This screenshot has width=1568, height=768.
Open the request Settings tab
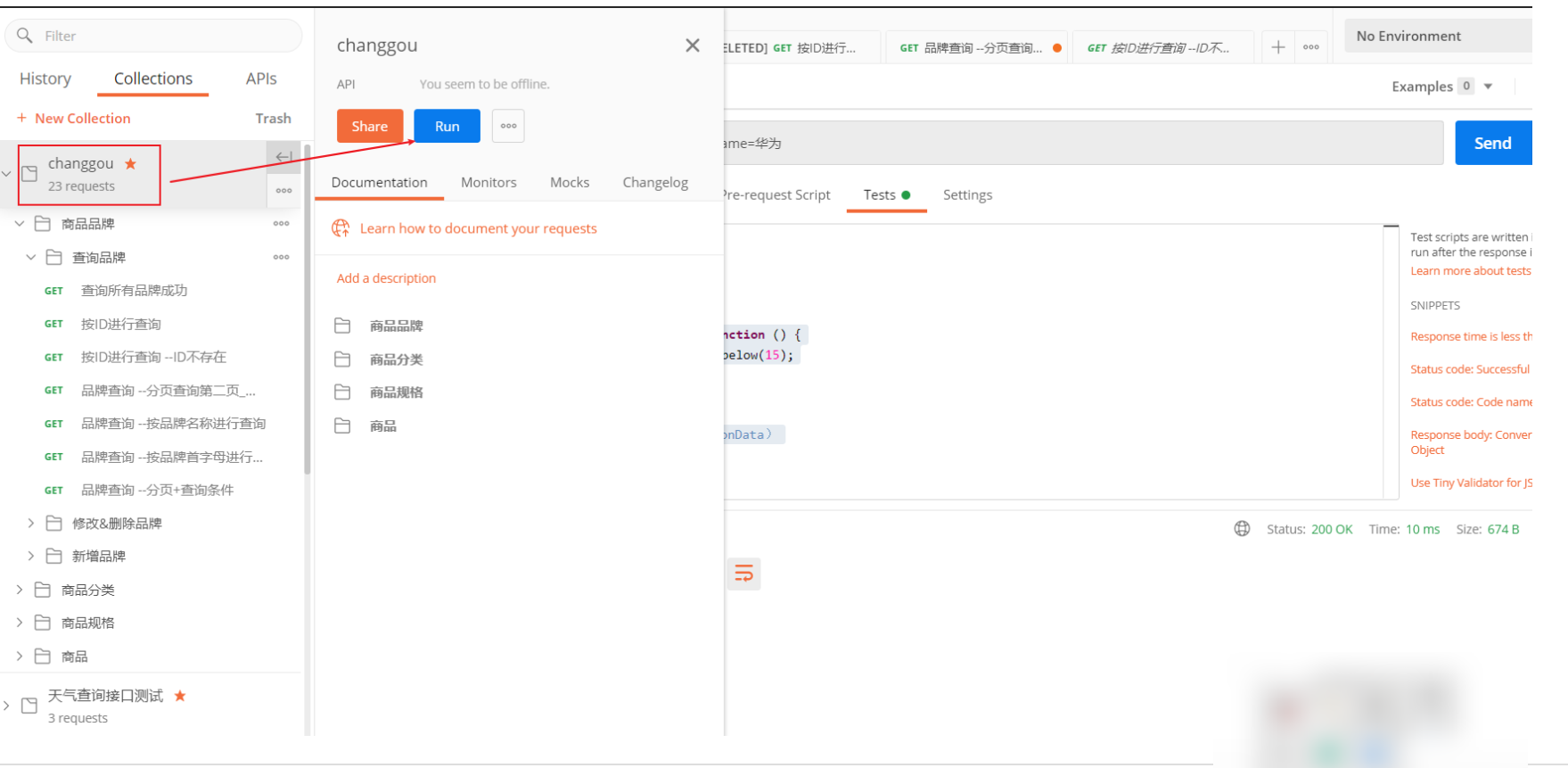[967, 194]
